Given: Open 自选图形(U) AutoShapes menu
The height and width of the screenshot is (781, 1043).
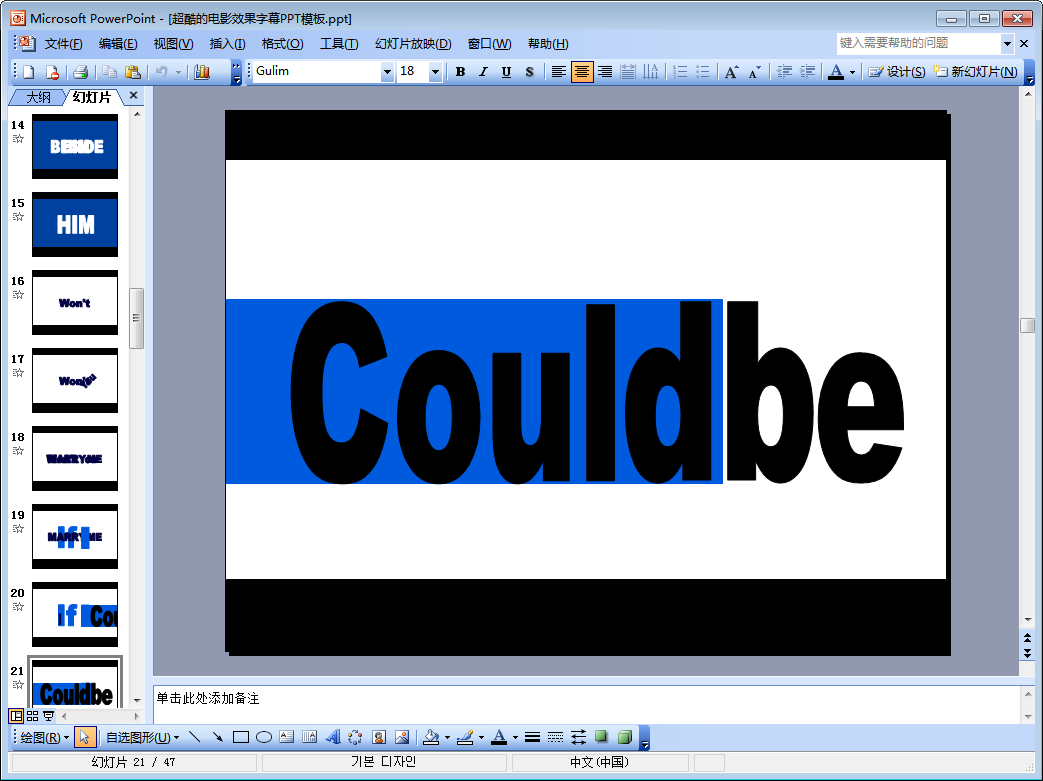Looking at the screenshot, I should [x=142, y=737].
